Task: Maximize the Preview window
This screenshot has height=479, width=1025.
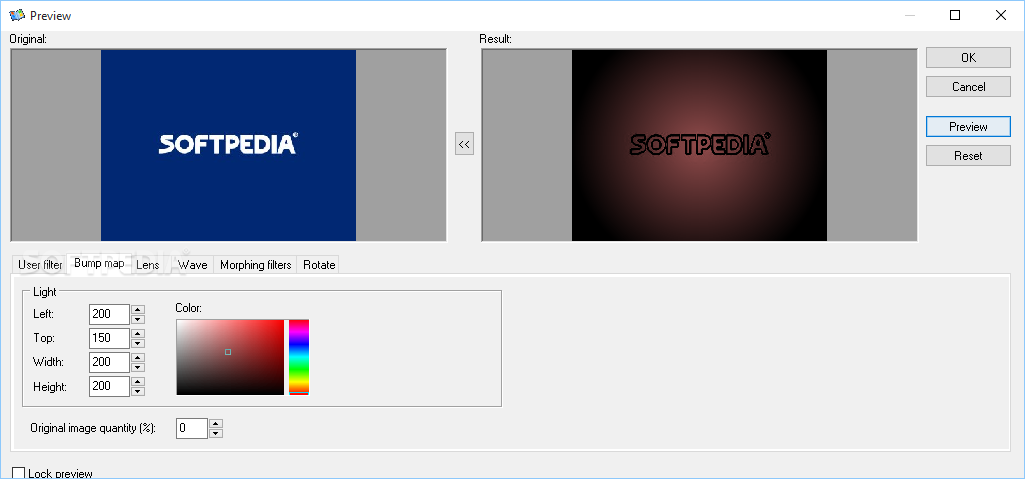Action: click(955, 15)
